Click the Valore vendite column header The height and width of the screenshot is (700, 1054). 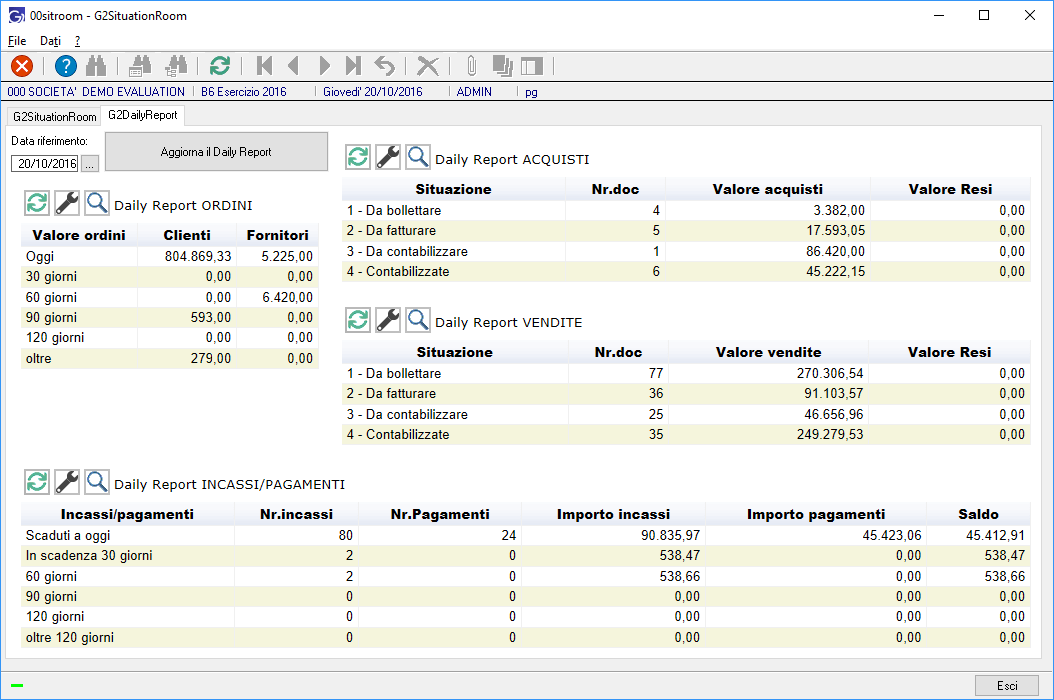pyautogui.click(x=768, y=352)
